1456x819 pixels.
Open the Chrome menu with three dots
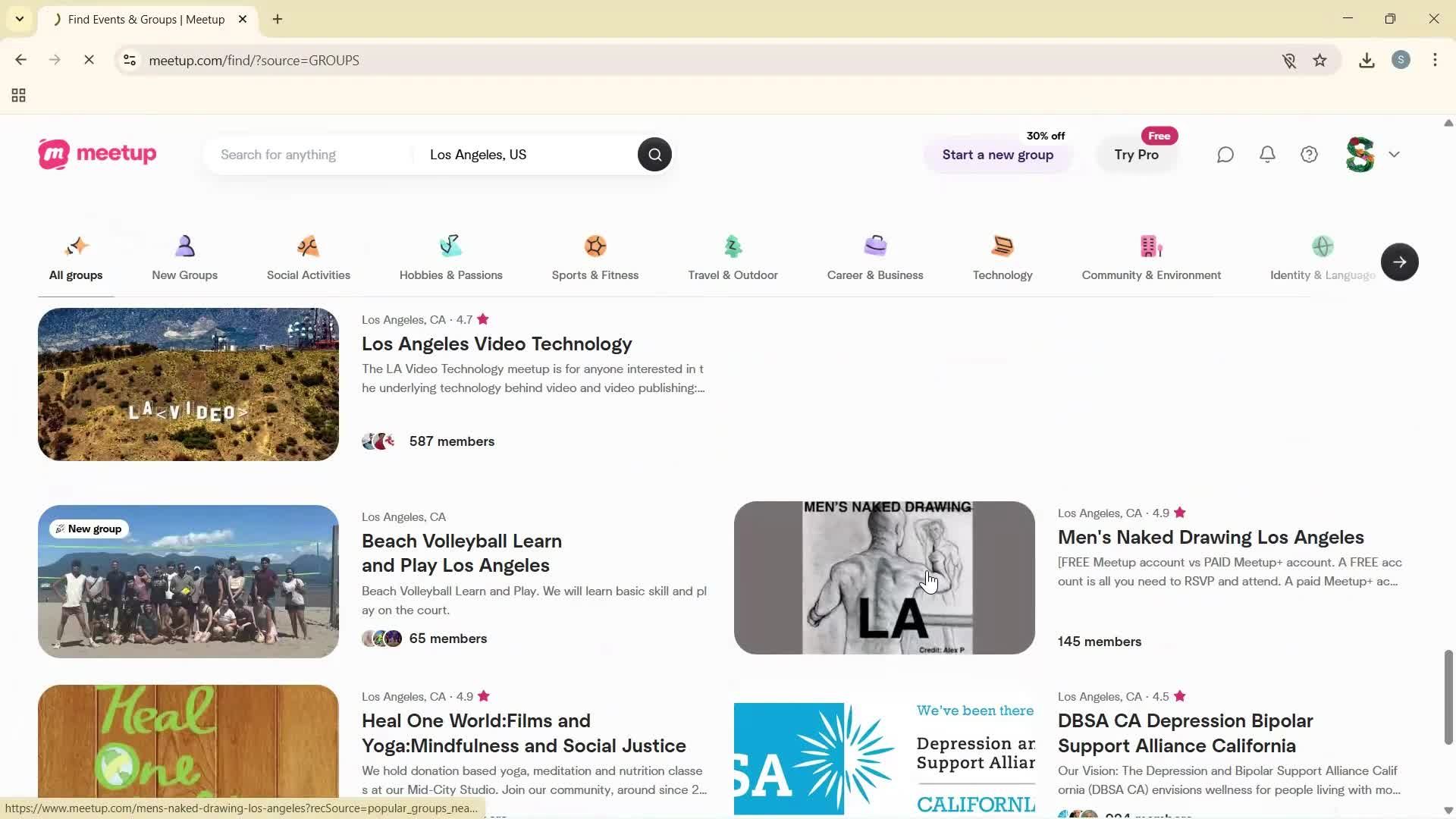(1435, 60)
